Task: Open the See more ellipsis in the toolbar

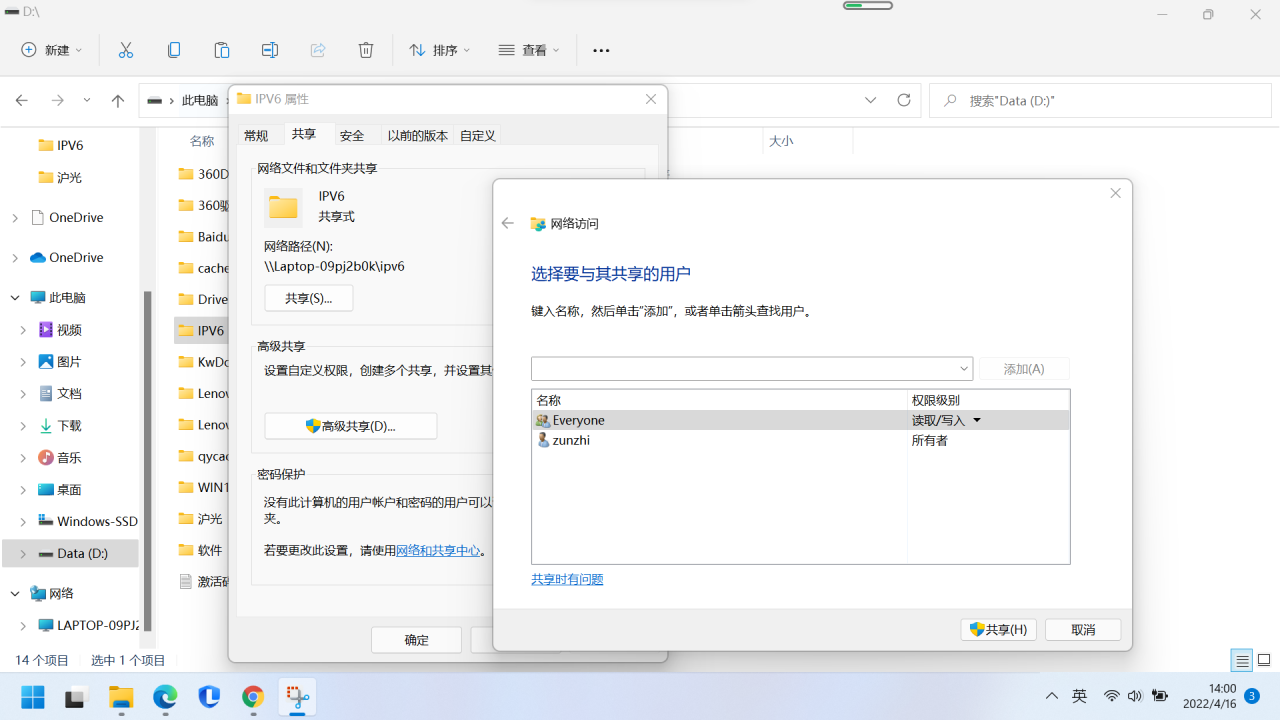Action: coord(601,49)
